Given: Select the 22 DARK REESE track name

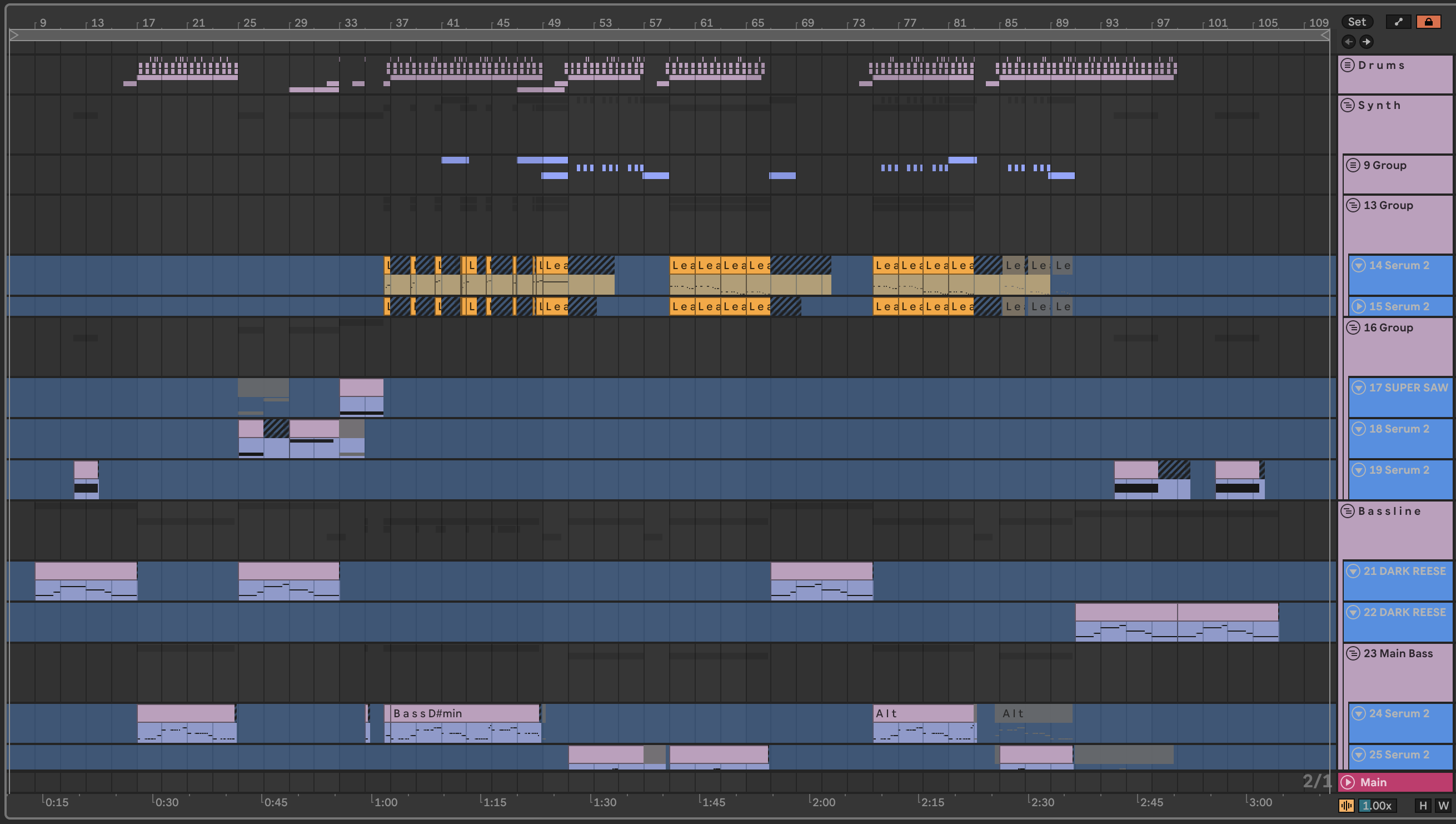Looking at the screenshot, I should tap(1404, 612).
